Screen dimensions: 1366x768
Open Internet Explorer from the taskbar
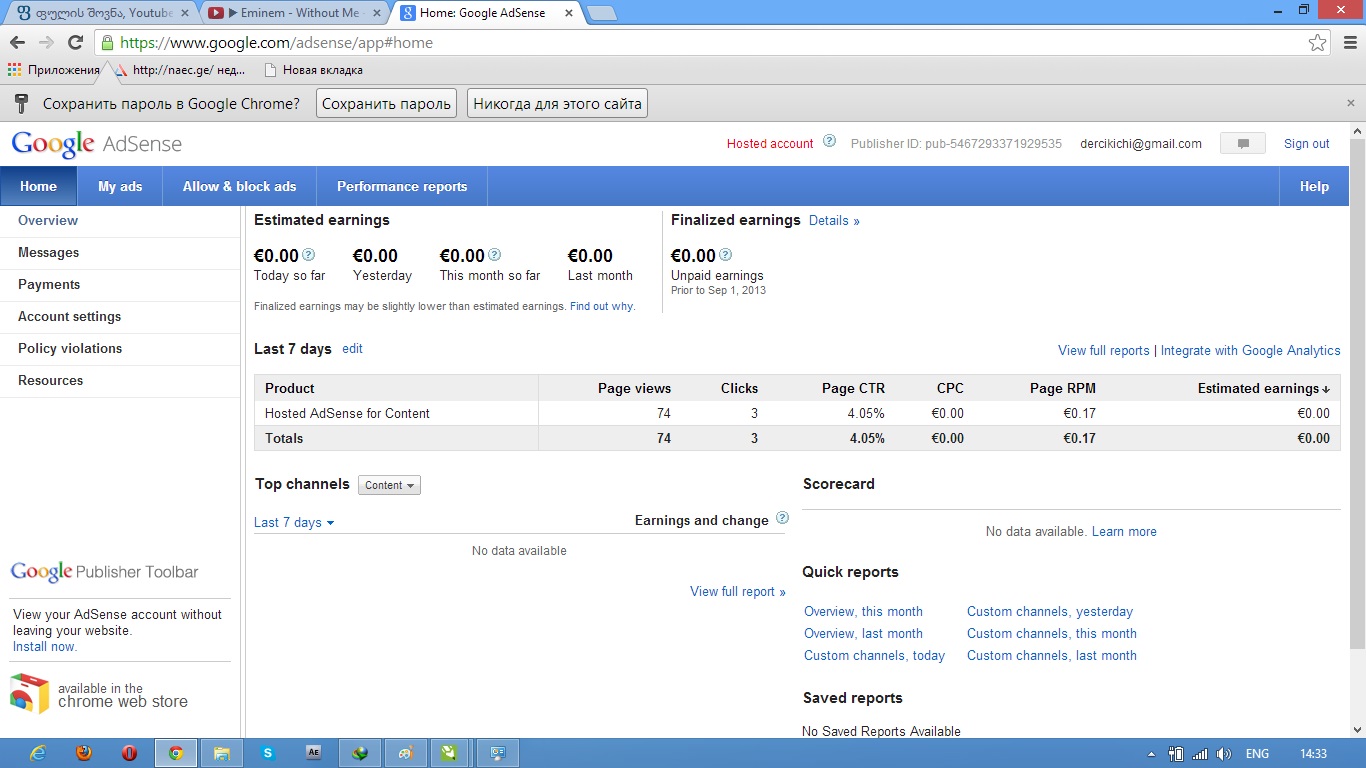39,753
